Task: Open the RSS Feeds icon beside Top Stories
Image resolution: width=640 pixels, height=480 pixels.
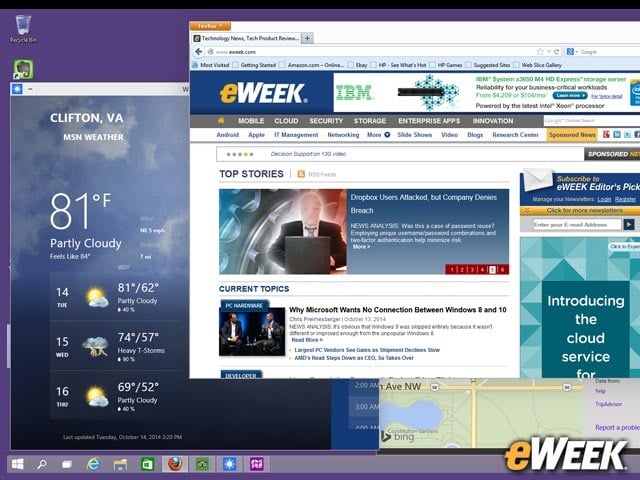Action: click(x=301, y=174)
